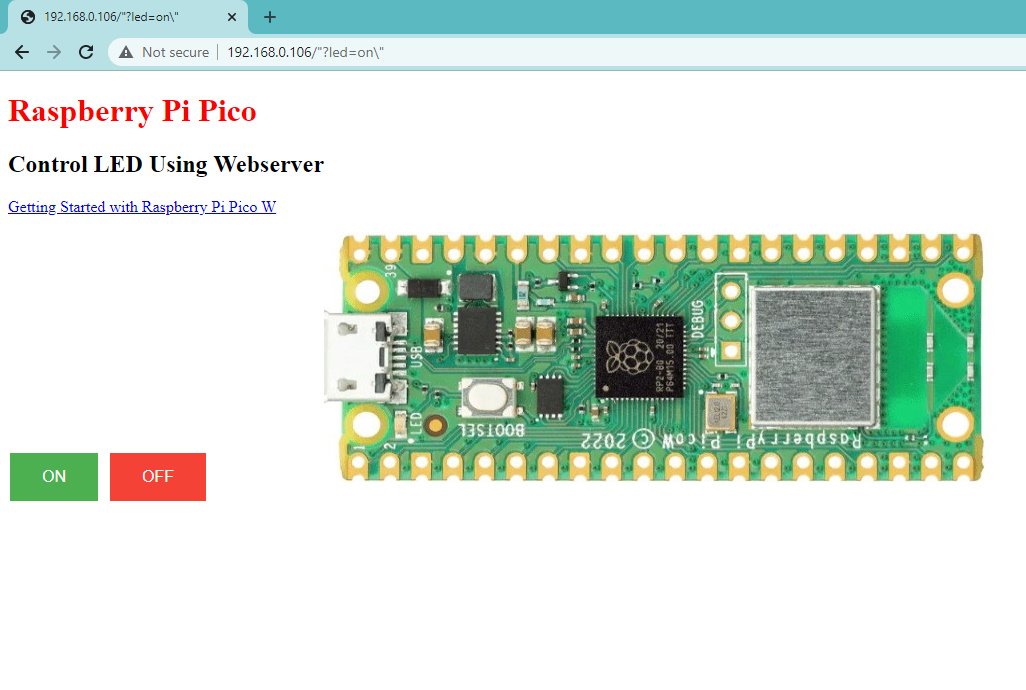Select the 192.168.0.106 browser tab

point(128,17)
